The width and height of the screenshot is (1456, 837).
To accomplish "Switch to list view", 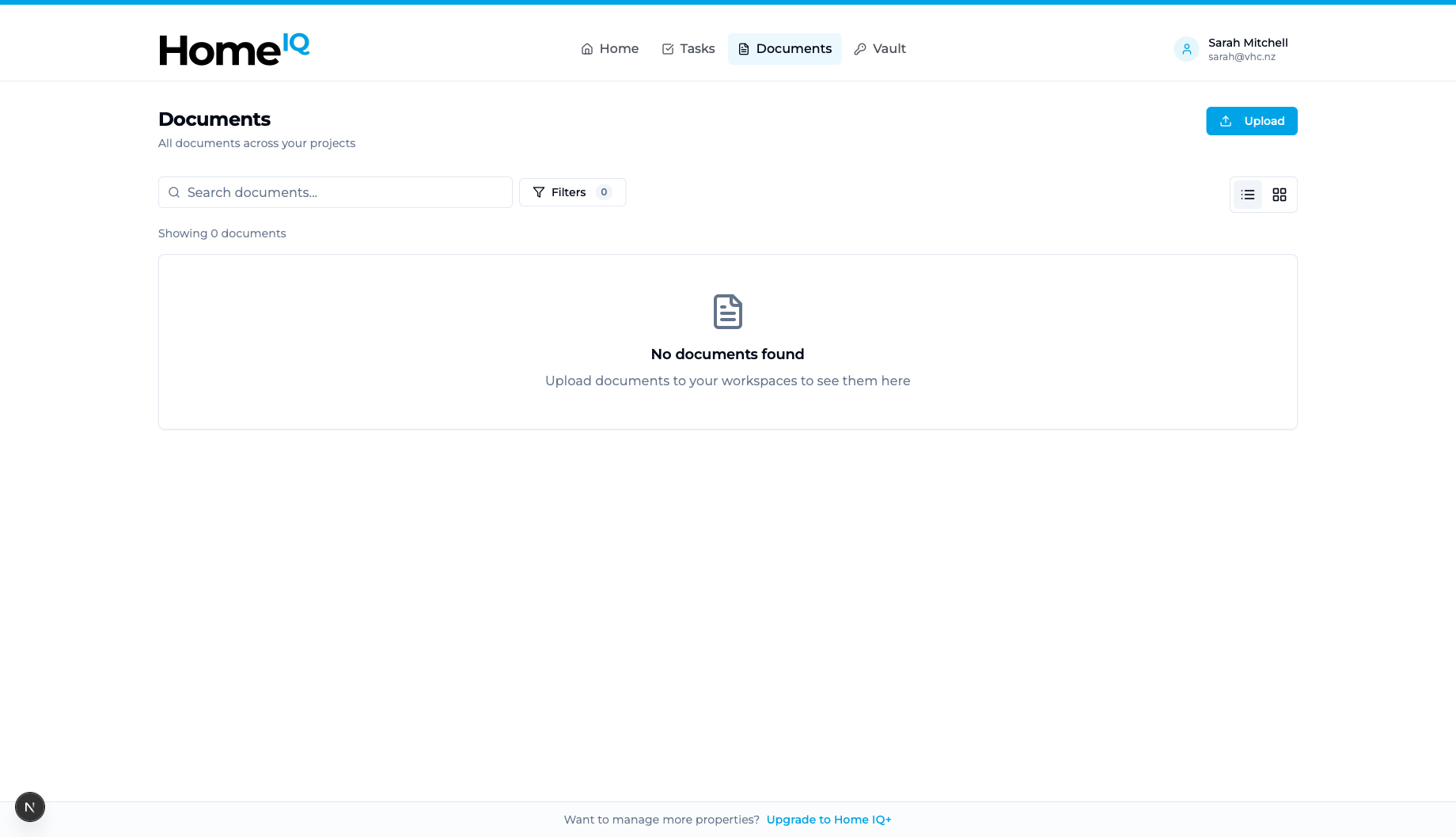I will point(1248,195).
